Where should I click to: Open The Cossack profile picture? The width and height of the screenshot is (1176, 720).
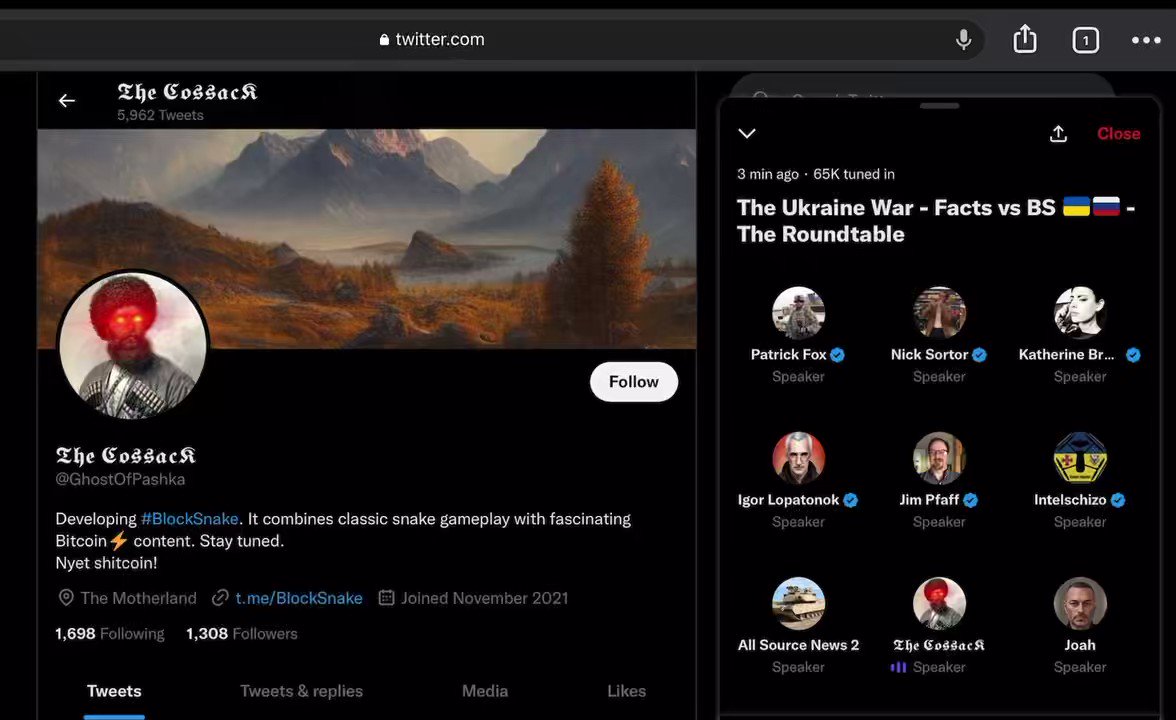pyautogui.click(x=133, y=344)
